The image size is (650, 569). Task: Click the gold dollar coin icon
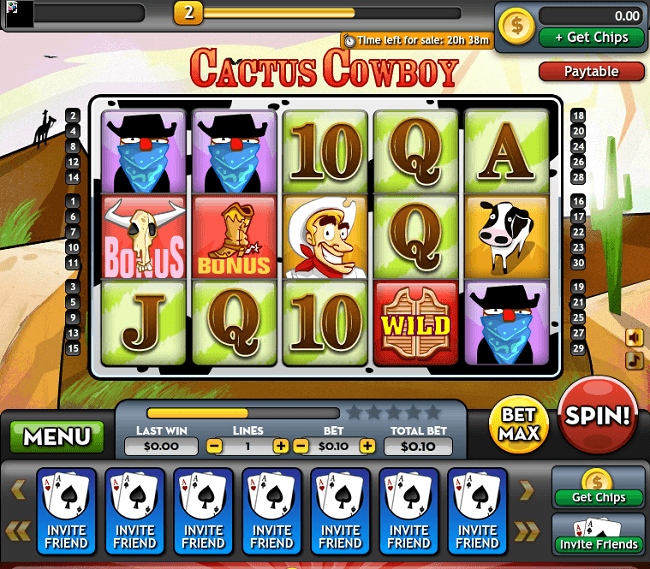click(x=517, y=26)
